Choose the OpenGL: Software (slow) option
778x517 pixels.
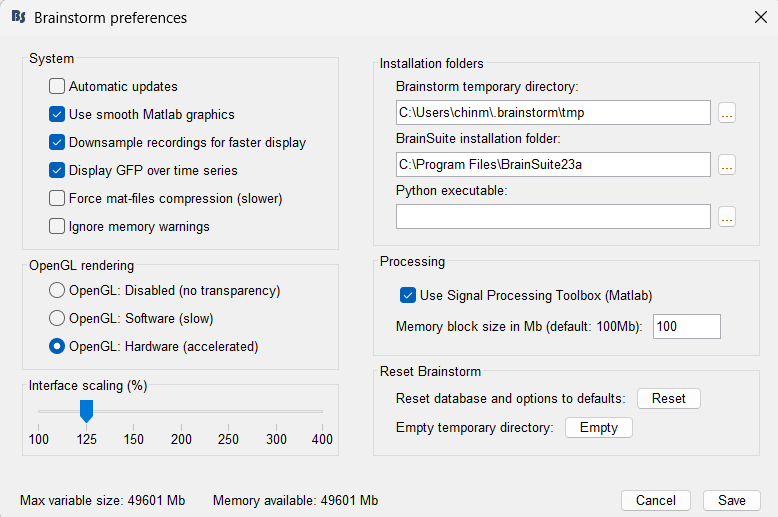pyautogui.click(x=57, y=319)
